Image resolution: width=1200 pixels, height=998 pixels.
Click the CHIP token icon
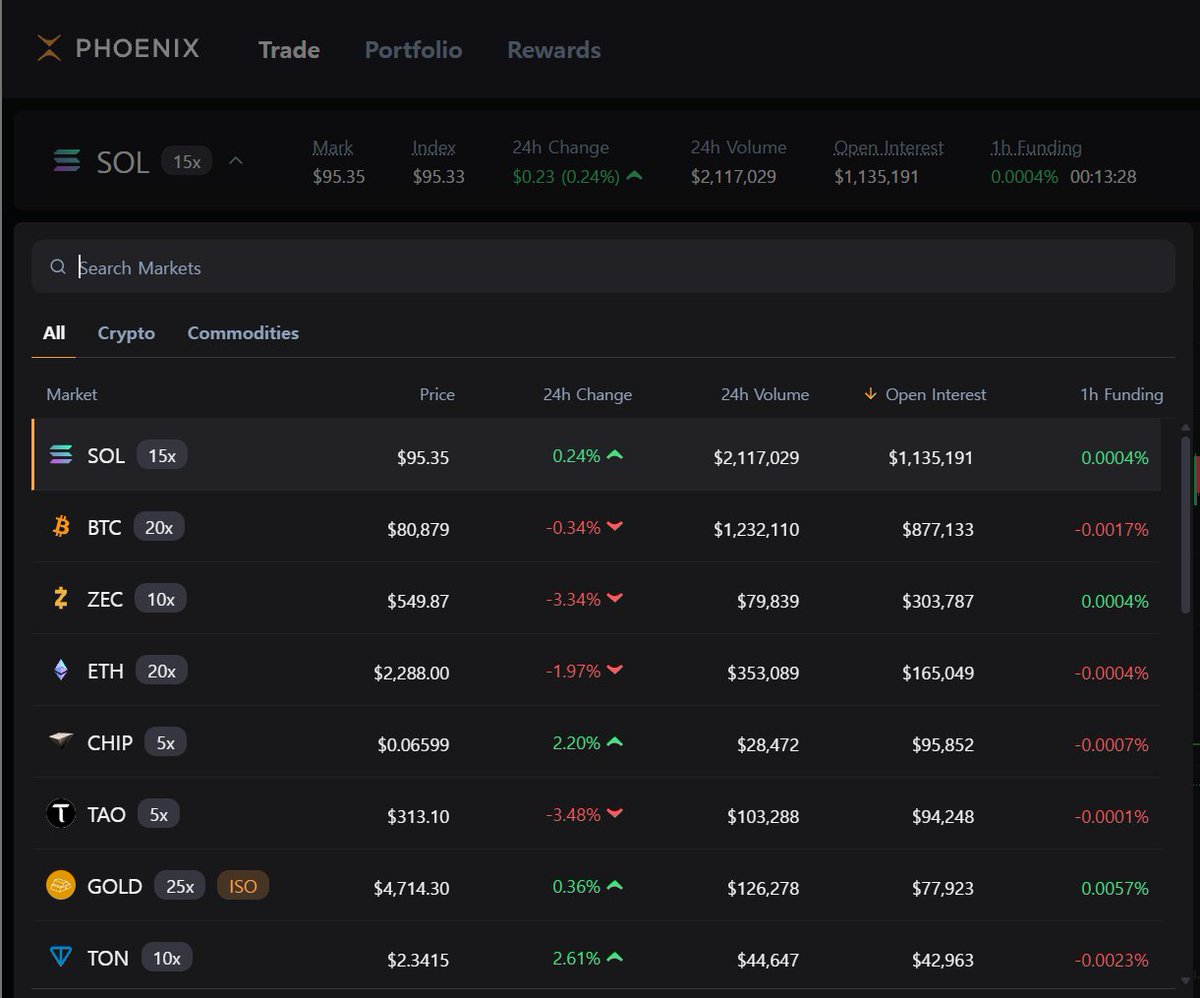point(61,741)
